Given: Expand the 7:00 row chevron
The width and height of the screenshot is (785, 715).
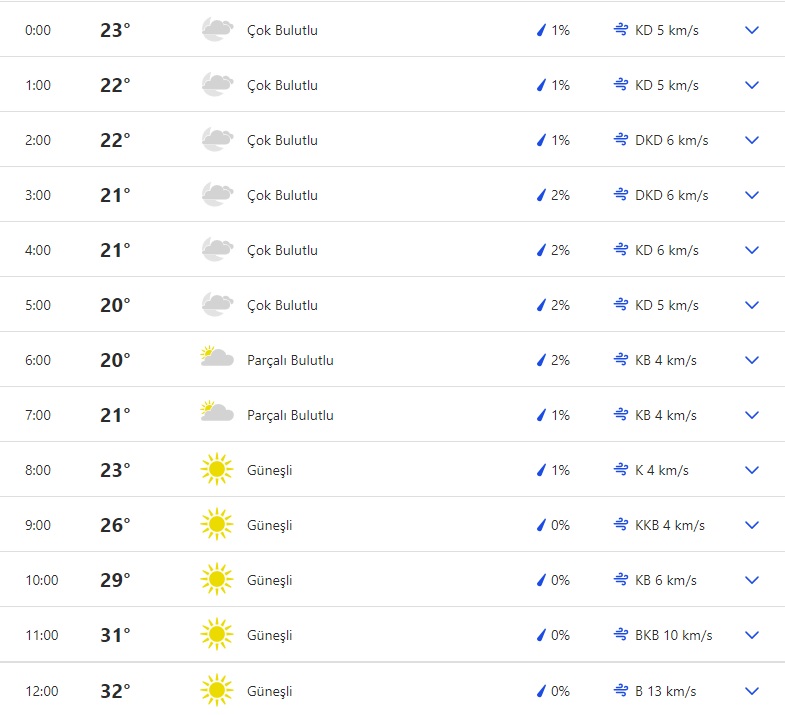Looking at the screenshot, I should (x=752, y=415).
